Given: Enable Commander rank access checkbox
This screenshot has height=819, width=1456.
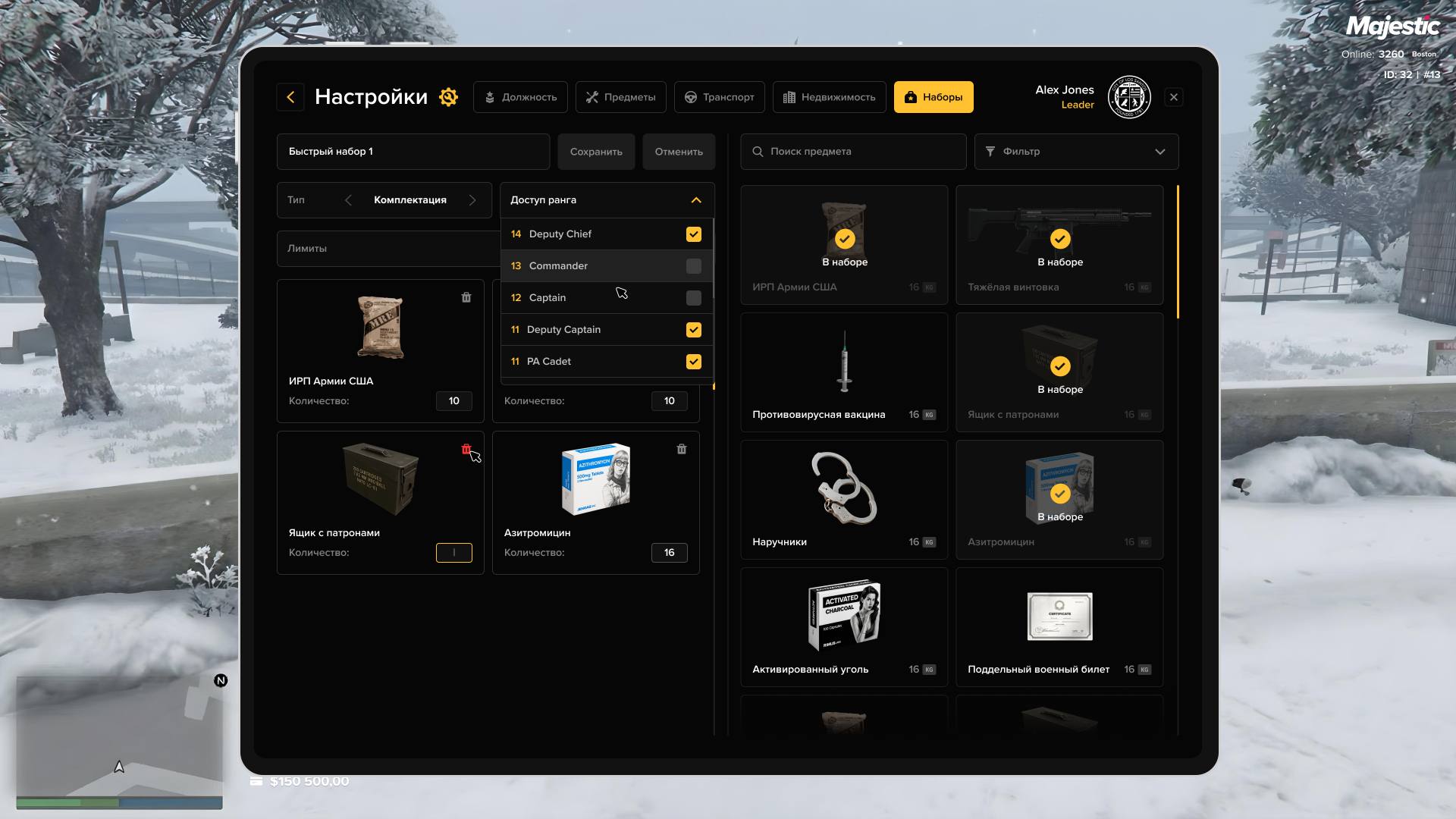Looking at the screenshot, I should [x=693, y=266].
